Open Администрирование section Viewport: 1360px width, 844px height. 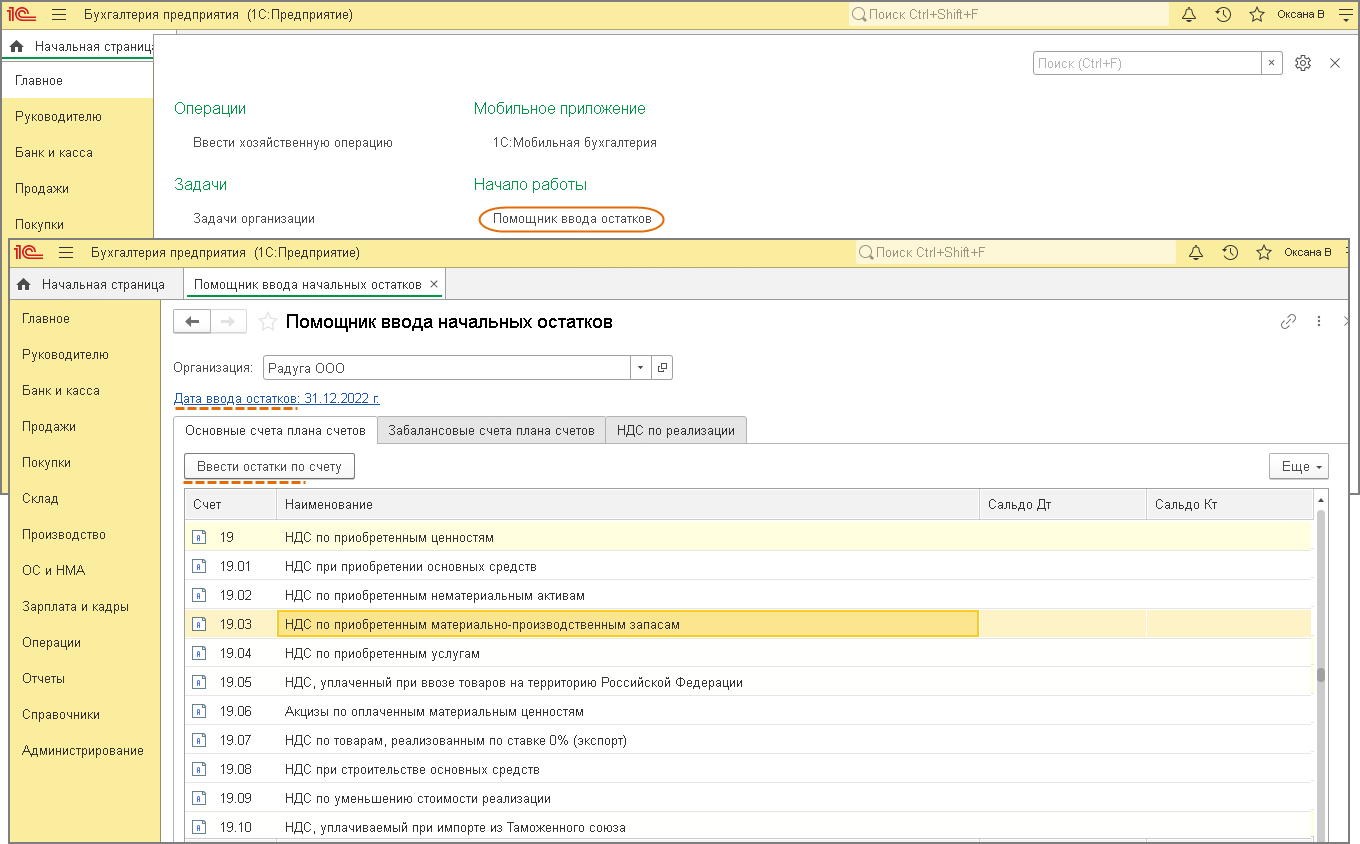83,750
